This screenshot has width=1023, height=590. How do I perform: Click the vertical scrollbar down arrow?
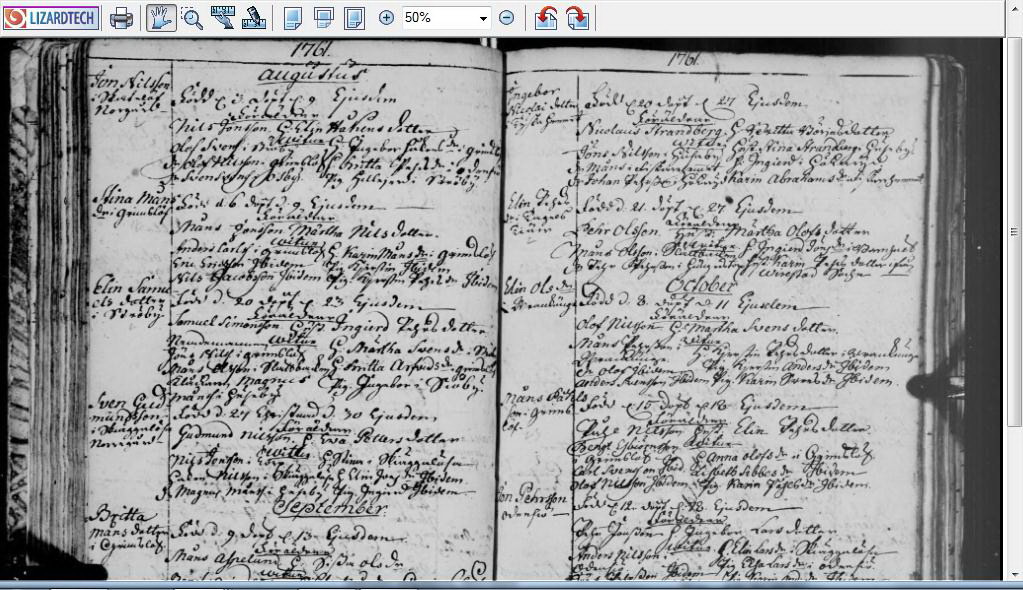1014,573
